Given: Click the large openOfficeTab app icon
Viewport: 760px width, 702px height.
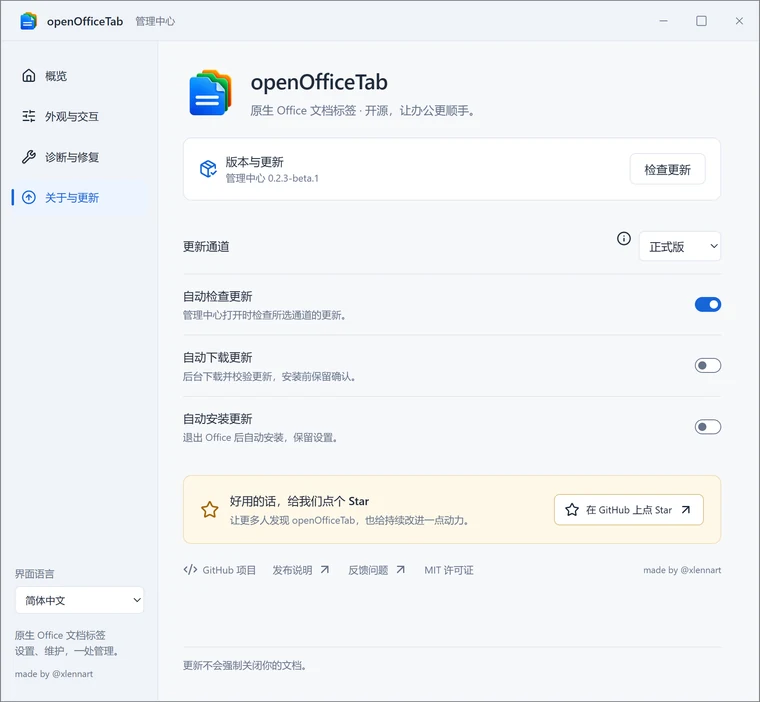Looking at the screenshot, I should tap(210, 93).
